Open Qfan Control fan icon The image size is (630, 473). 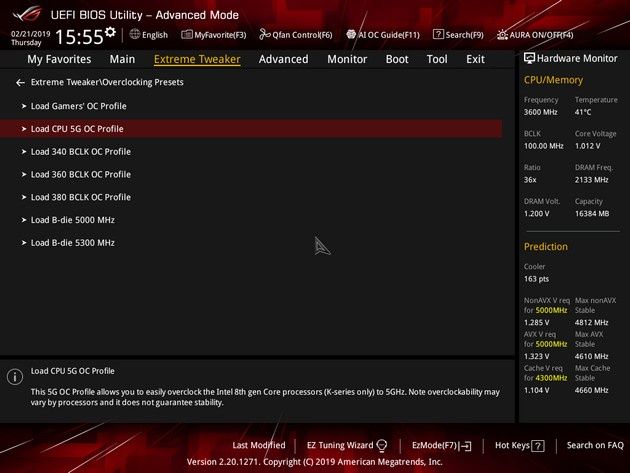pos(264,35)
